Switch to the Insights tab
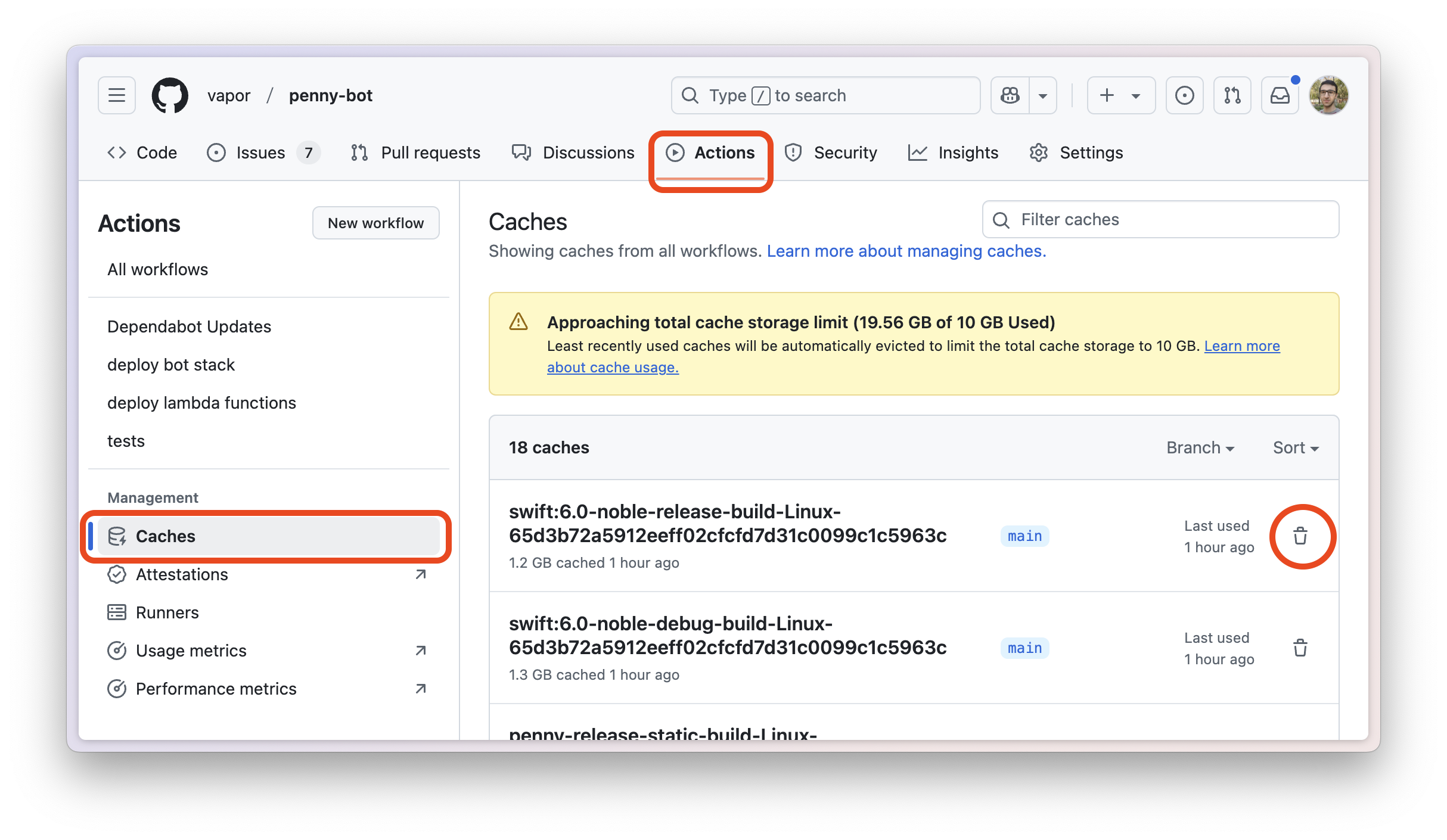Image resolution: width=1447 pixels, height=840 pixels. pos(954,153)
